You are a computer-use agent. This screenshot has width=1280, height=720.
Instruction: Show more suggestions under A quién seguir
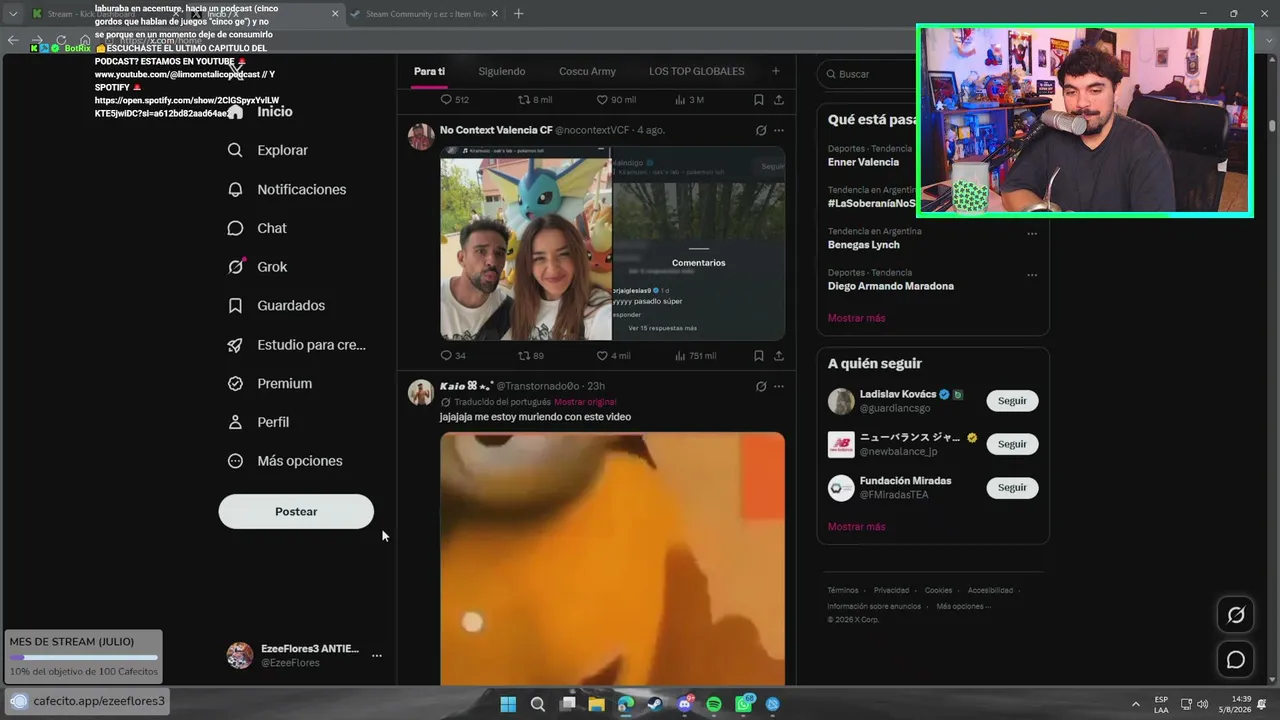pyautogui.click(x=856, y=527)
